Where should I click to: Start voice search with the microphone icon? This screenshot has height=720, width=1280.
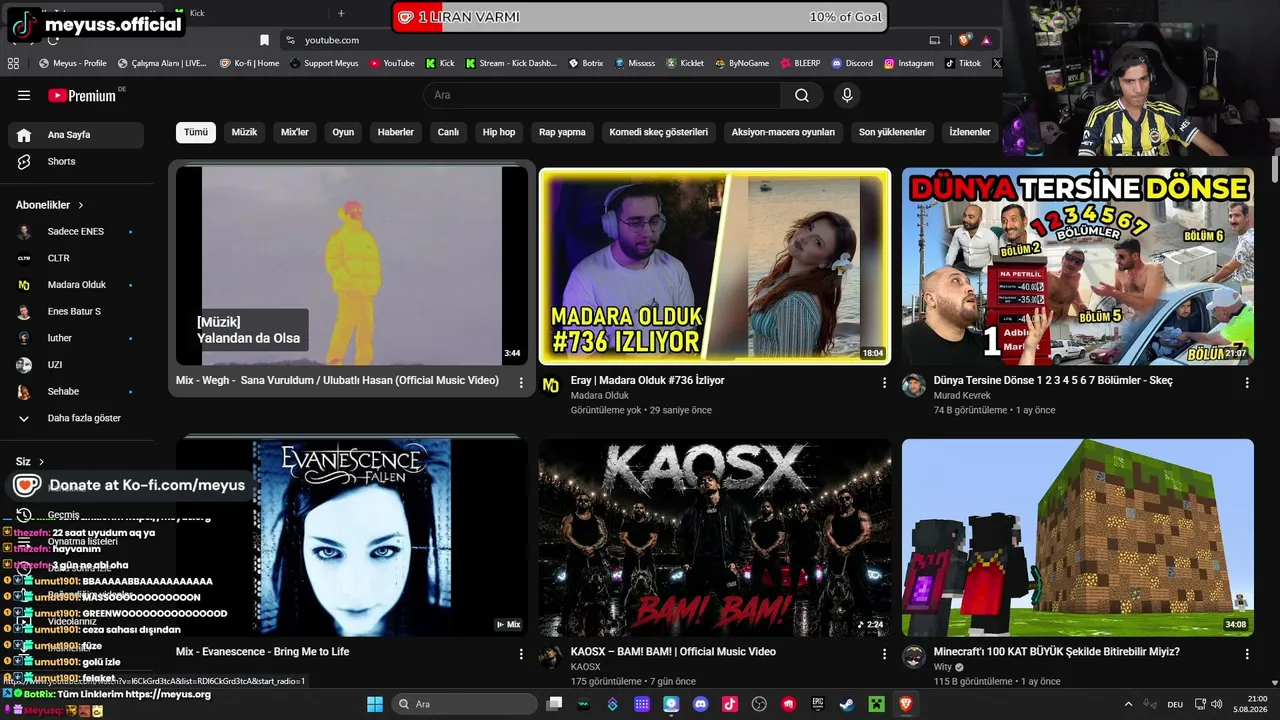847,95
